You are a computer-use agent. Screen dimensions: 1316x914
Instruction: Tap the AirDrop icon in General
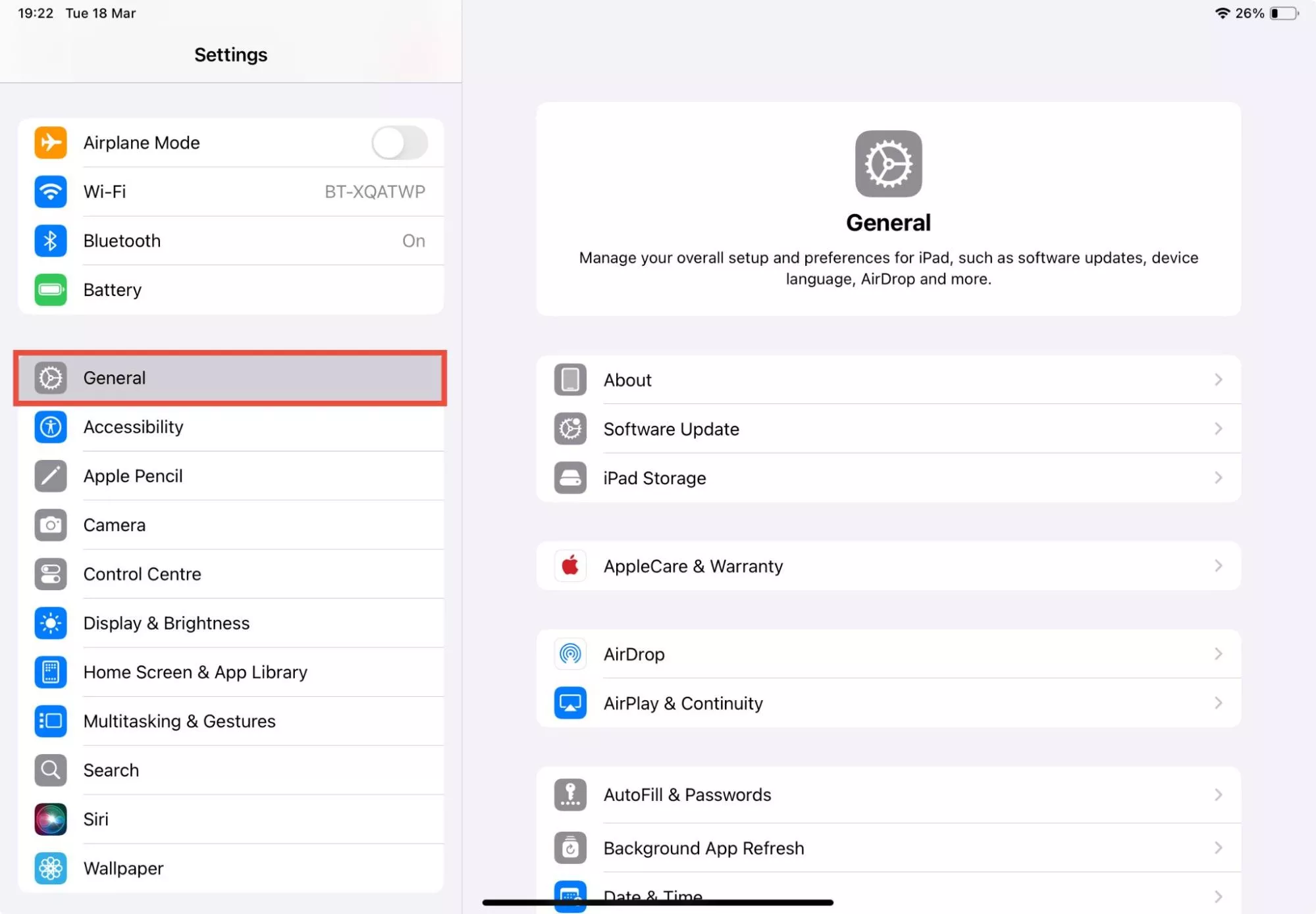coord(570,654)
